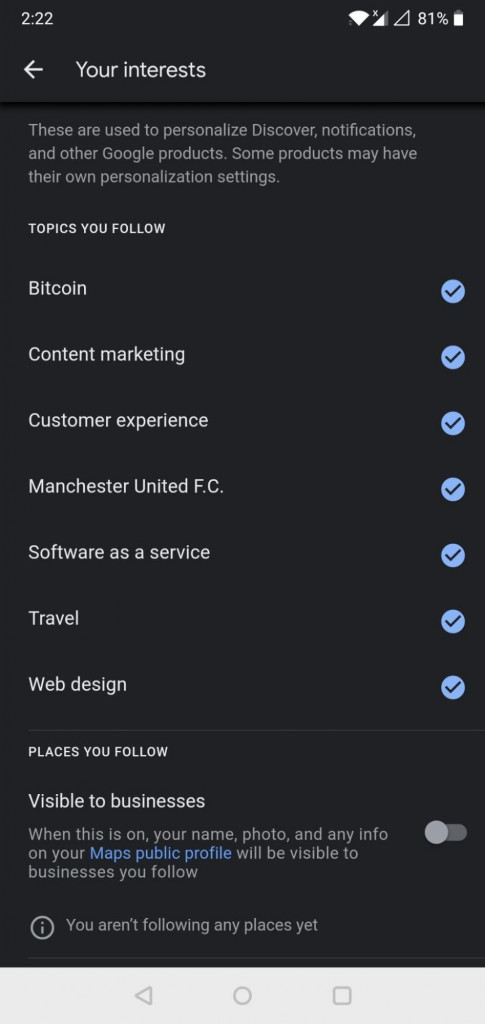Screen dimensions: 485x1024
Task: Tap the battery icon in status bar
Action: tap(459, 19)
